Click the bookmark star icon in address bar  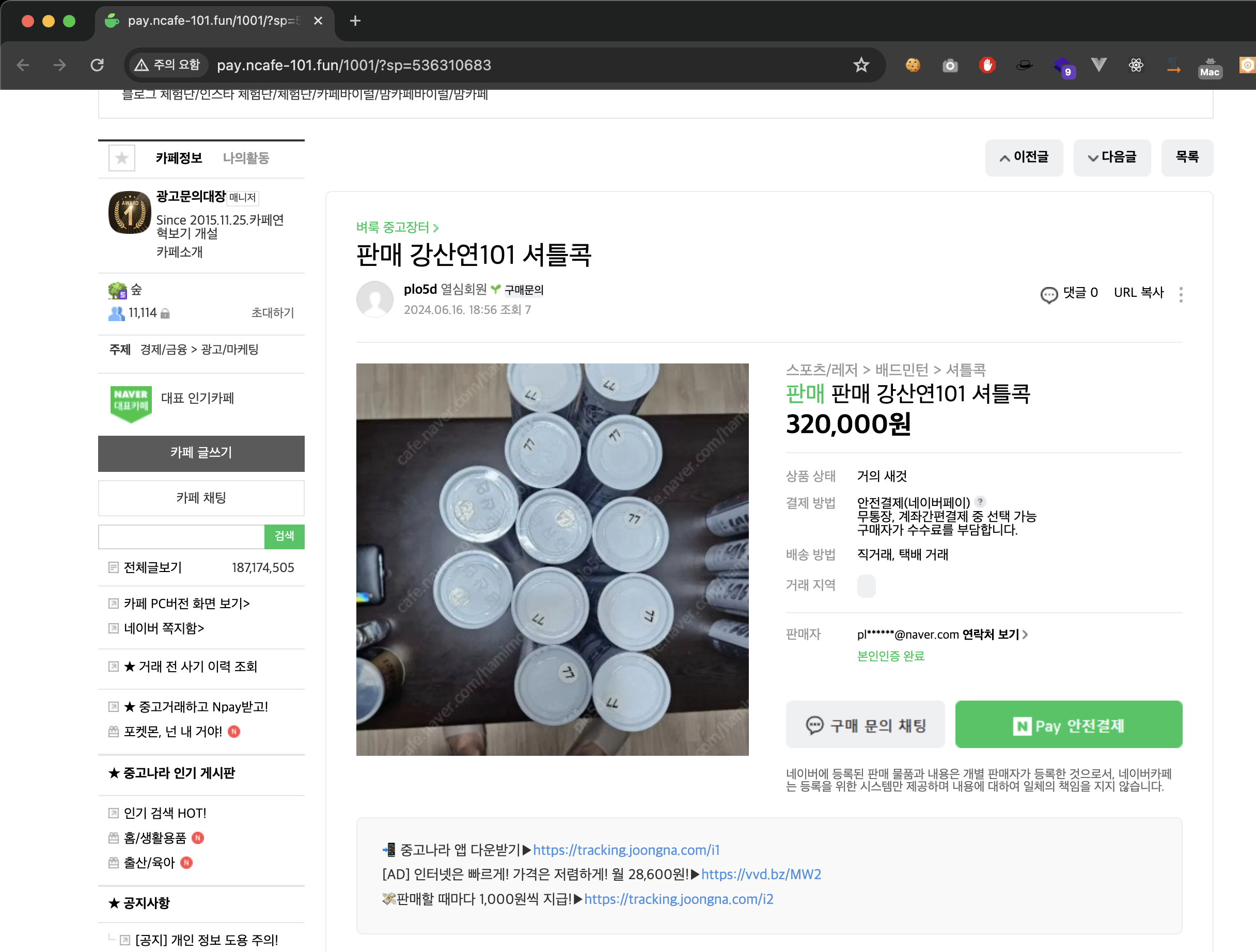click(861, 65)
